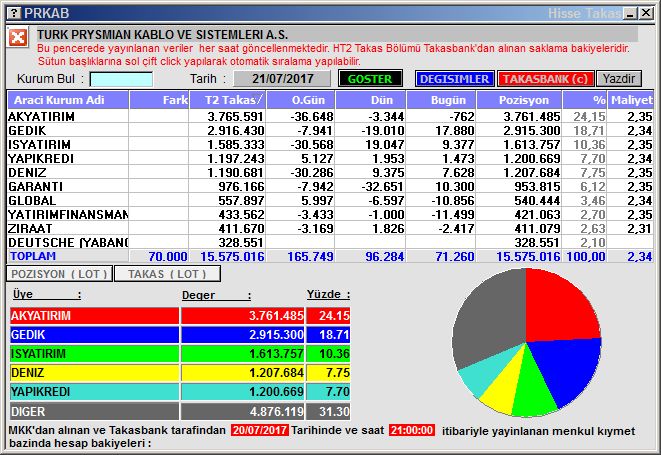Click AKYATIRIM T2 Takas value 3.765.591
This screenshot has height=455, width=661.
click(x=235, y=116)
